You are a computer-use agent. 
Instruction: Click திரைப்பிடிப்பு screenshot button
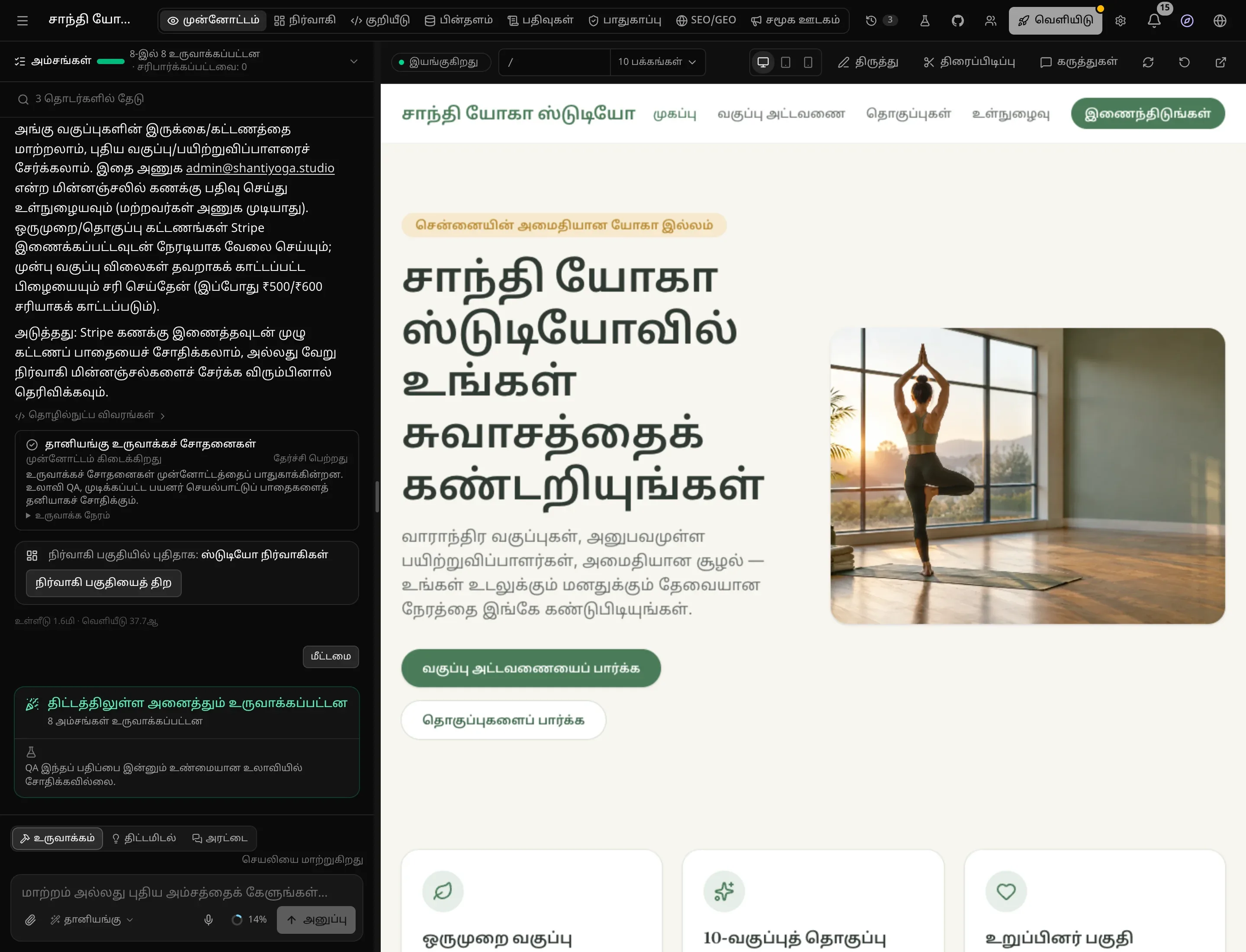point(970,62)
